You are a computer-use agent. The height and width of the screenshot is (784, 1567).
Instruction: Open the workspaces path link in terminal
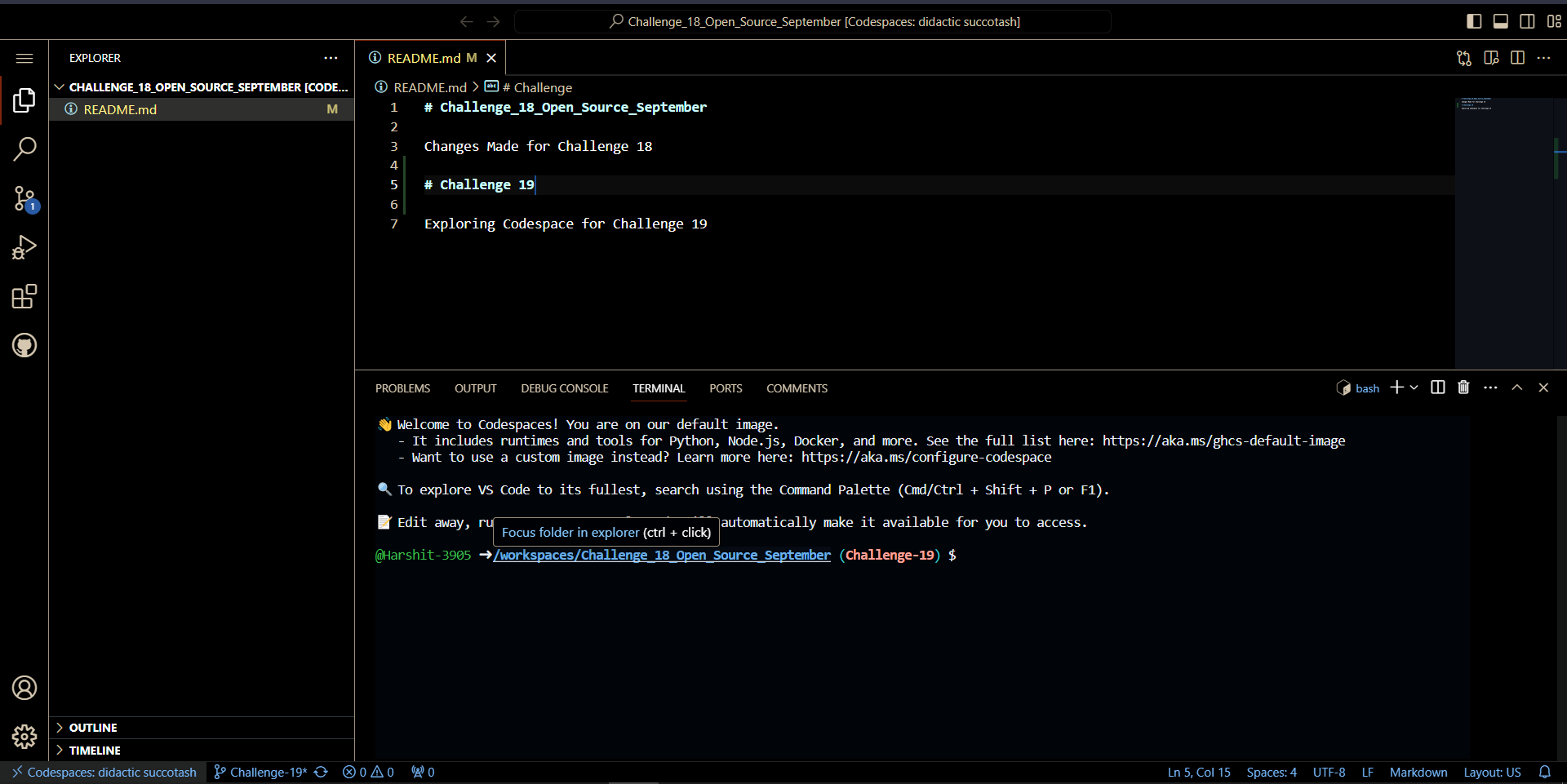[661, 555]
